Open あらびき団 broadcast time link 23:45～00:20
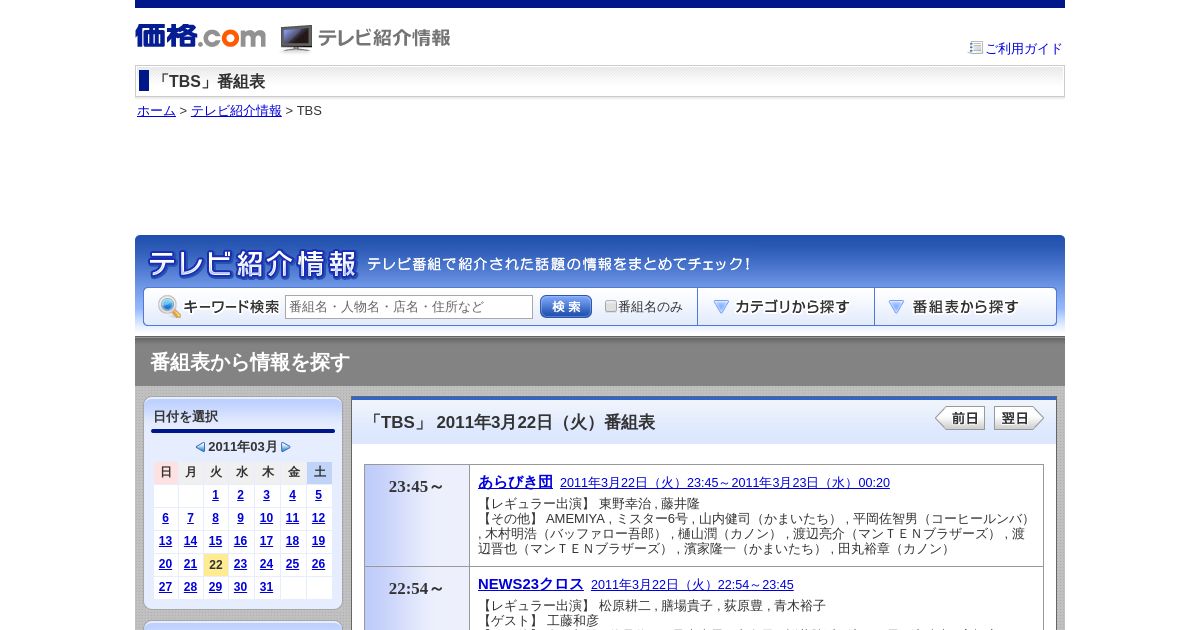Viewport: 1200px width, 630px height. pos(725,483)
